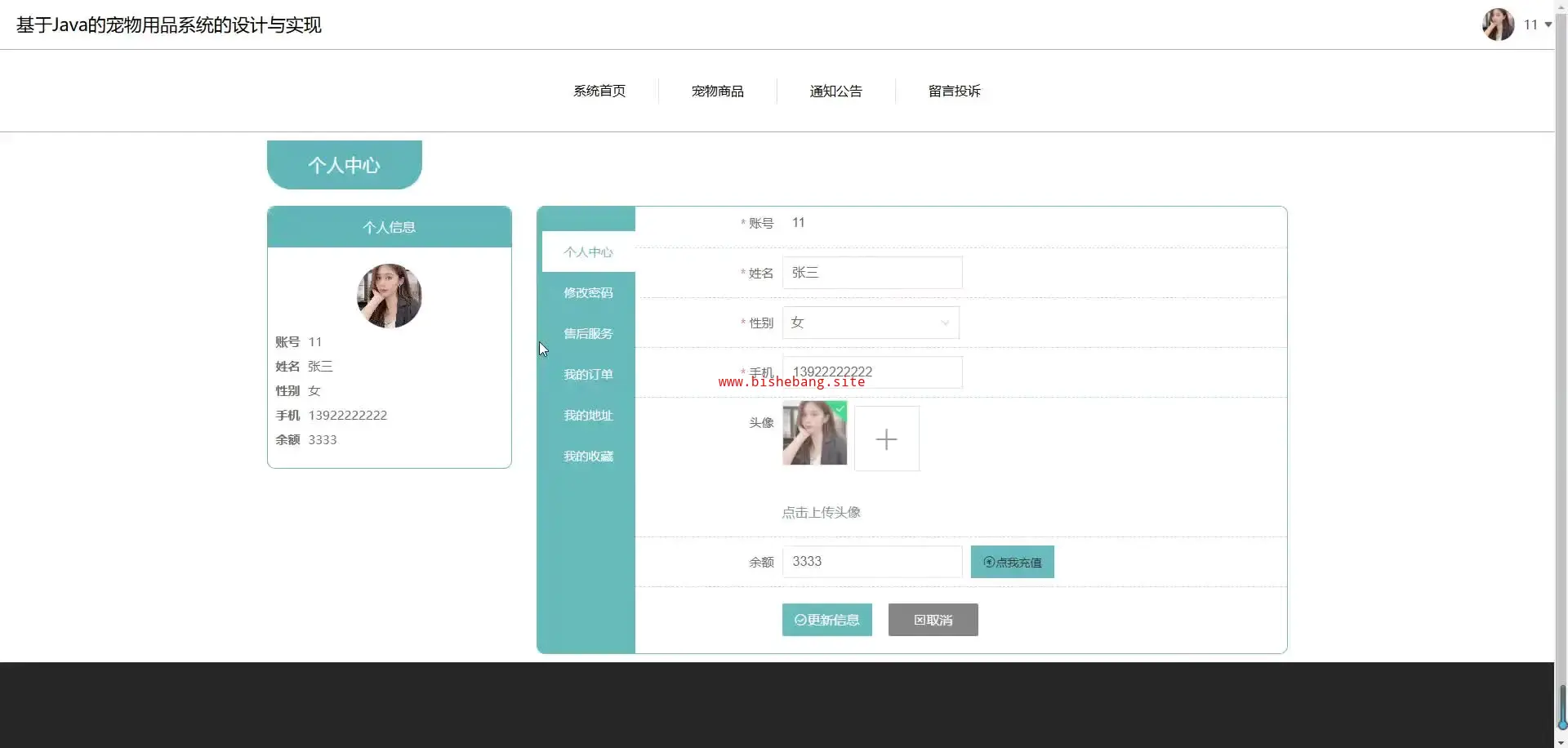
Task: Open 修改密码 sidebar tab
Action: (588, 292)
